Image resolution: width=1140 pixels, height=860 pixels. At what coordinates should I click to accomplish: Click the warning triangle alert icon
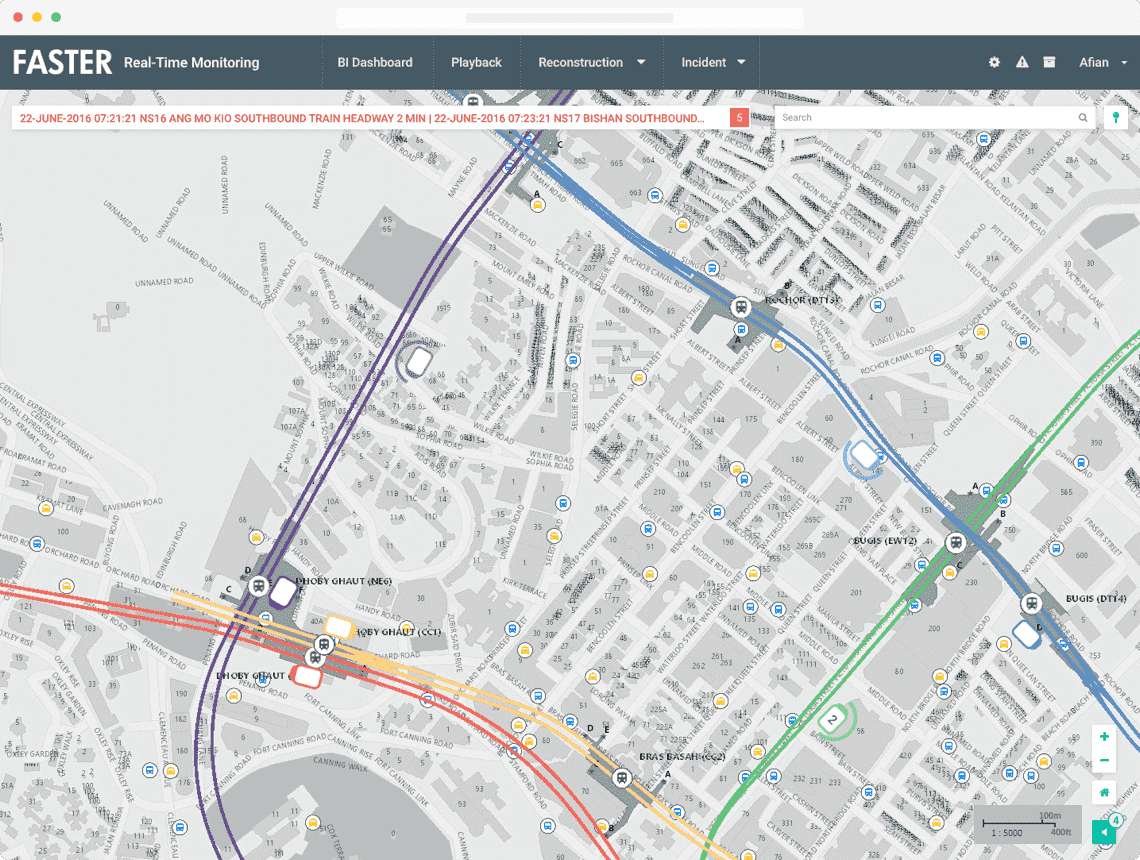click(x=1022, y=62)
